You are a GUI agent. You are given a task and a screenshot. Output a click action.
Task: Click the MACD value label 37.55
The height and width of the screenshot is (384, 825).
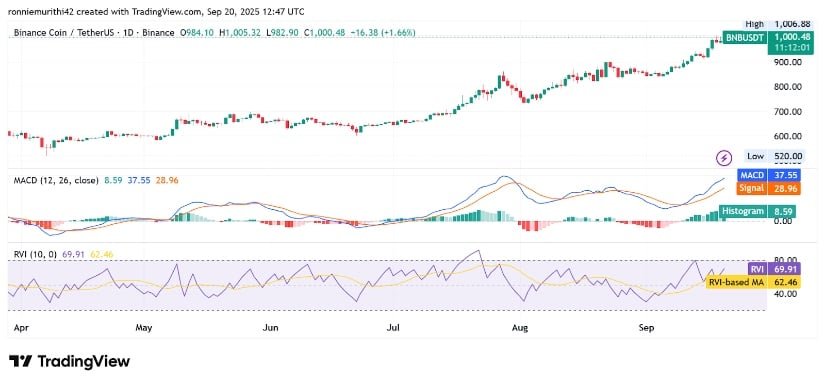tap(768, 176)
